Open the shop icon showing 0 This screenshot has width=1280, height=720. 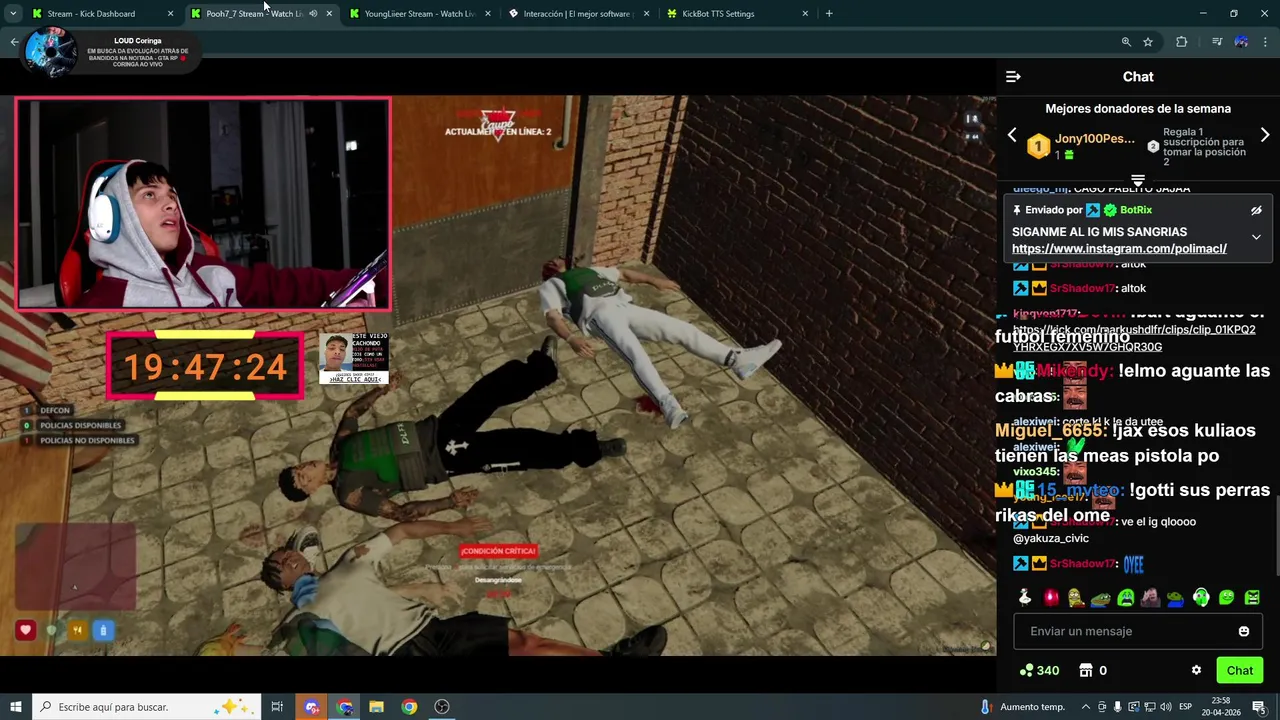coord(1093,671)
